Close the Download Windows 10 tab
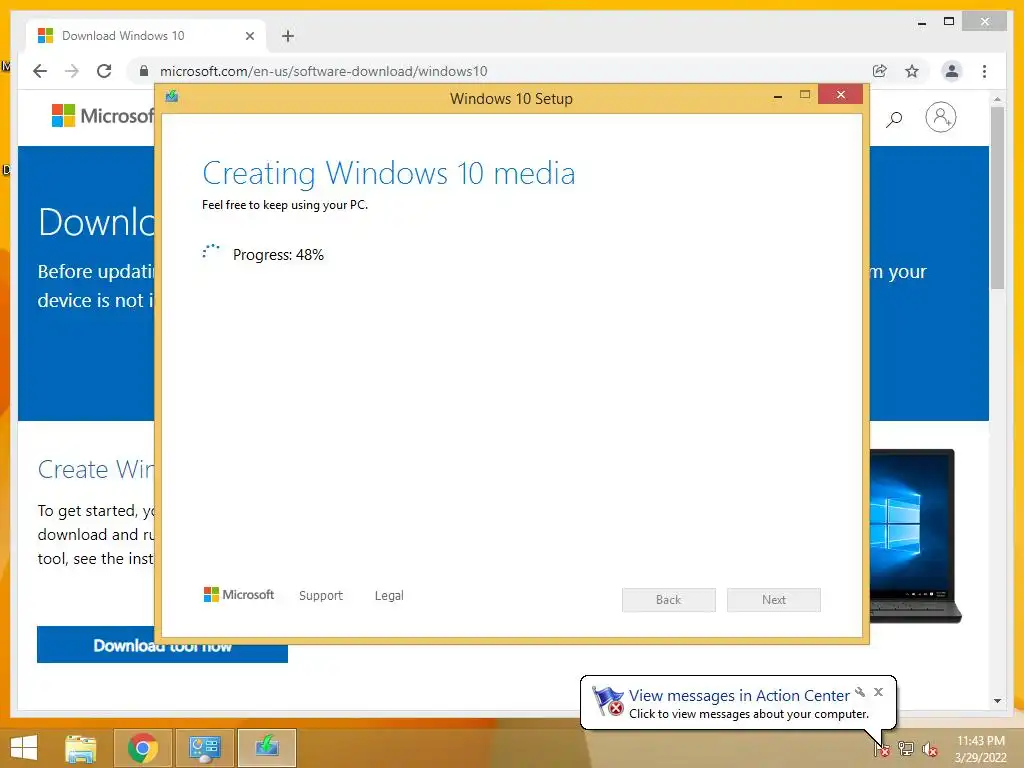Screen dimensions: 1024x768 [x=249, y=36]
